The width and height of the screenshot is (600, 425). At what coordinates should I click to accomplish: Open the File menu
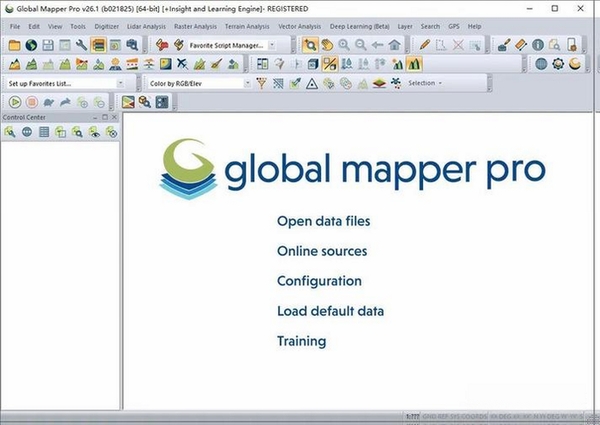15,26
